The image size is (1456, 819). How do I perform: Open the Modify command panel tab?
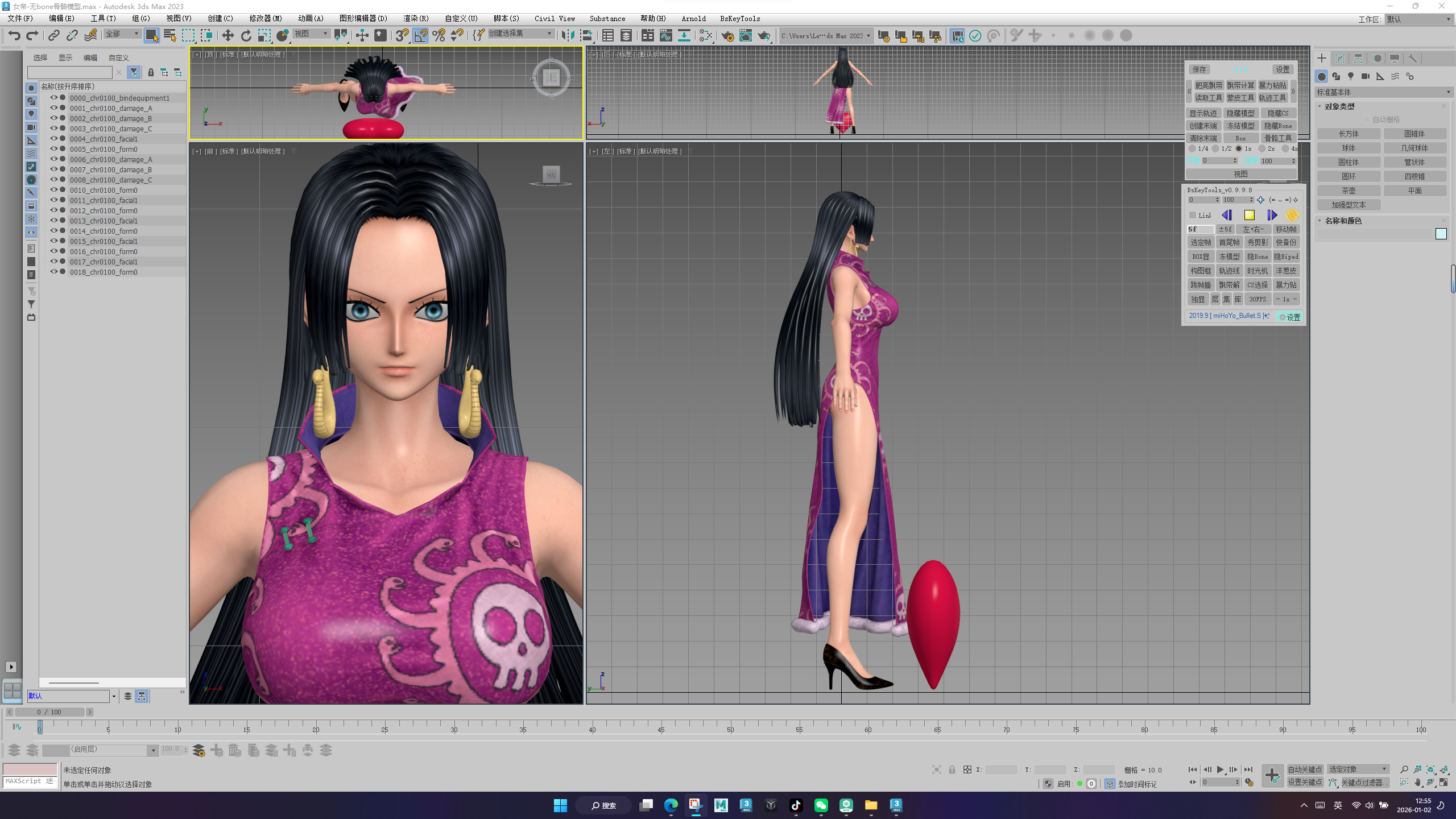tap(1340, 59)
